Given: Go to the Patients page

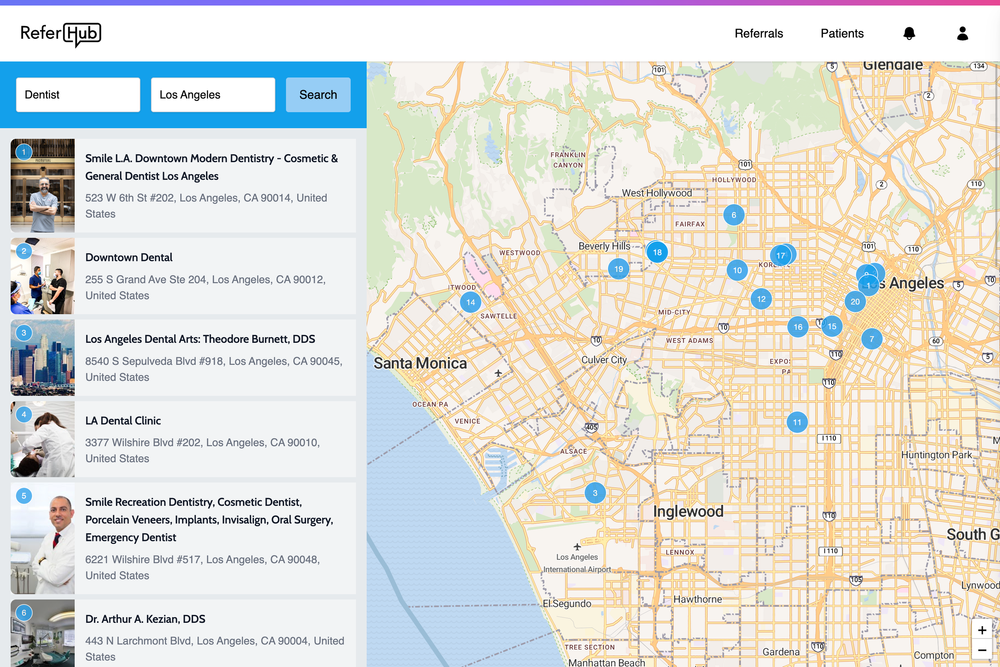Looking at the screenshot, I should tap(842, 34).
